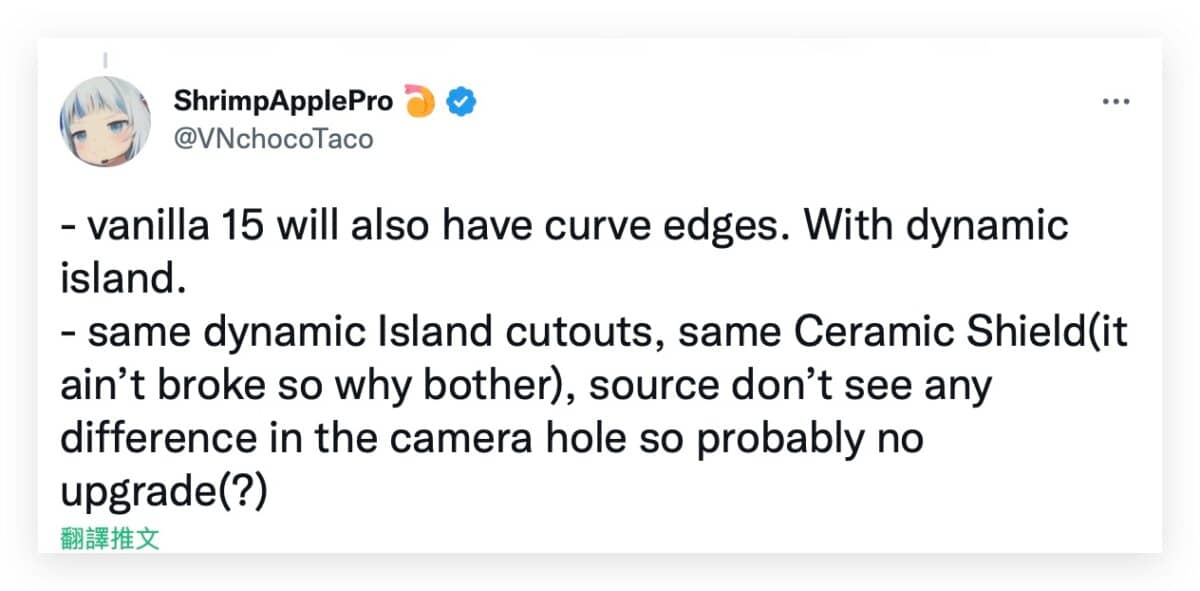
Task: Click the blue verified badge
Action: tap(461, 101)
